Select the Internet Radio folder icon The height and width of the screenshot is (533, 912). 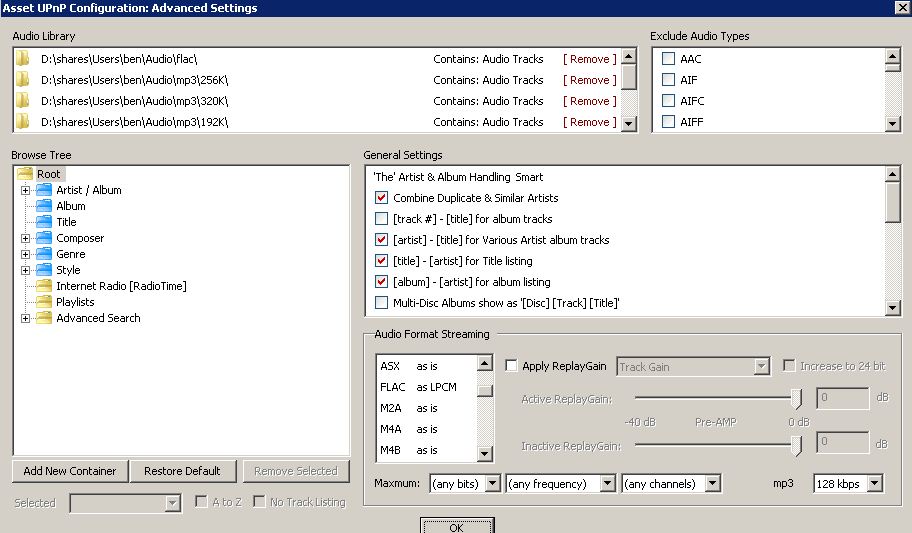tap(44, 286)
